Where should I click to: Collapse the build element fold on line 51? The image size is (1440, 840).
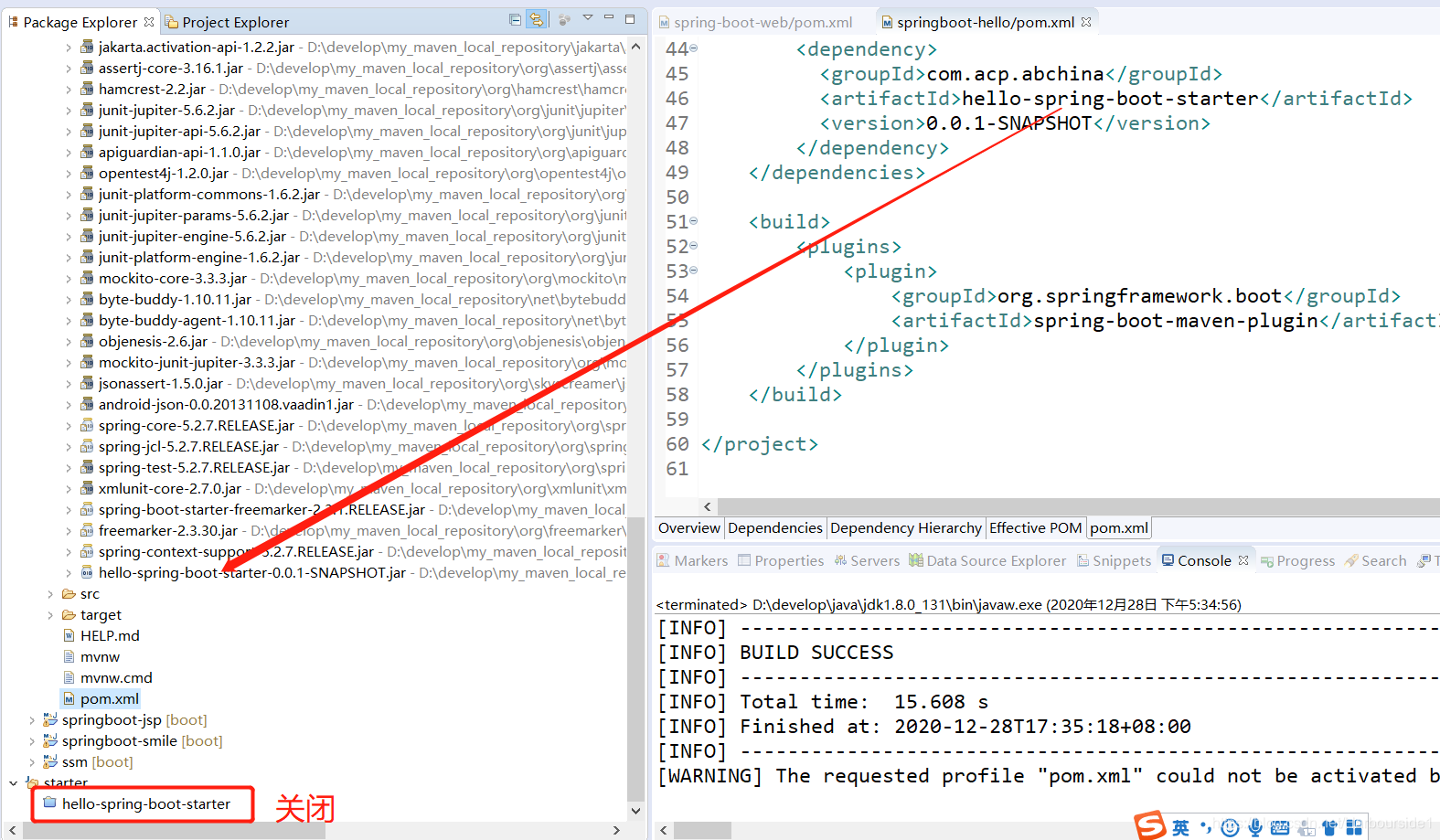tap(693, 221)
